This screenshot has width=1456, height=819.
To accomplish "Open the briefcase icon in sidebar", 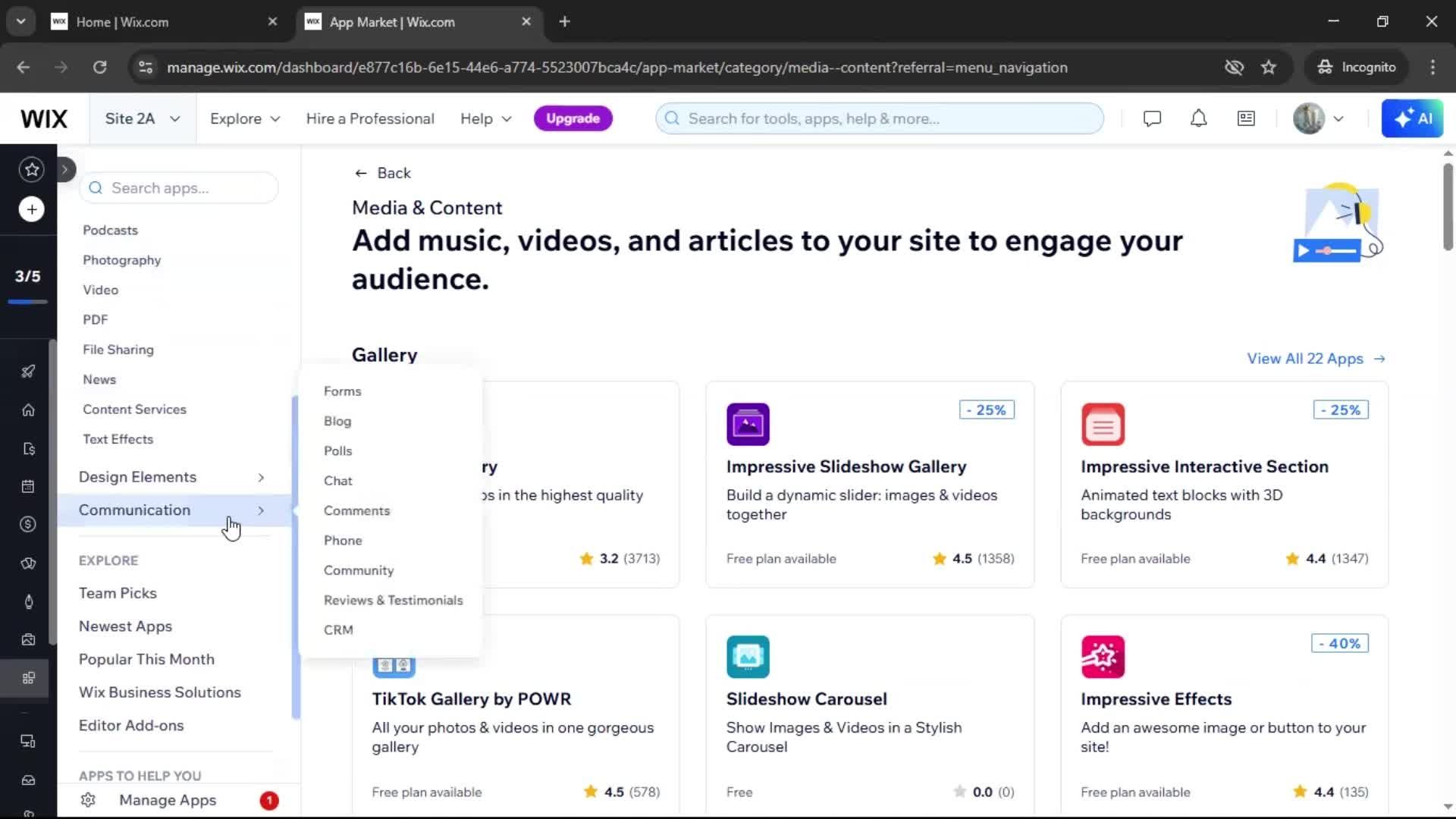I will coord(28,639).
